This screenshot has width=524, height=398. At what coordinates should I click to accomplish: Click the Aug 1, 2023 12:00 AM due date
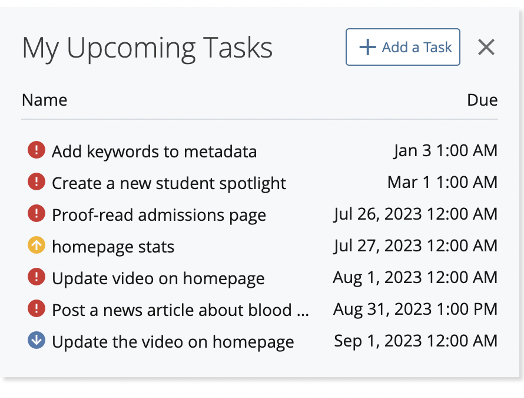click(x=415, y=278)
